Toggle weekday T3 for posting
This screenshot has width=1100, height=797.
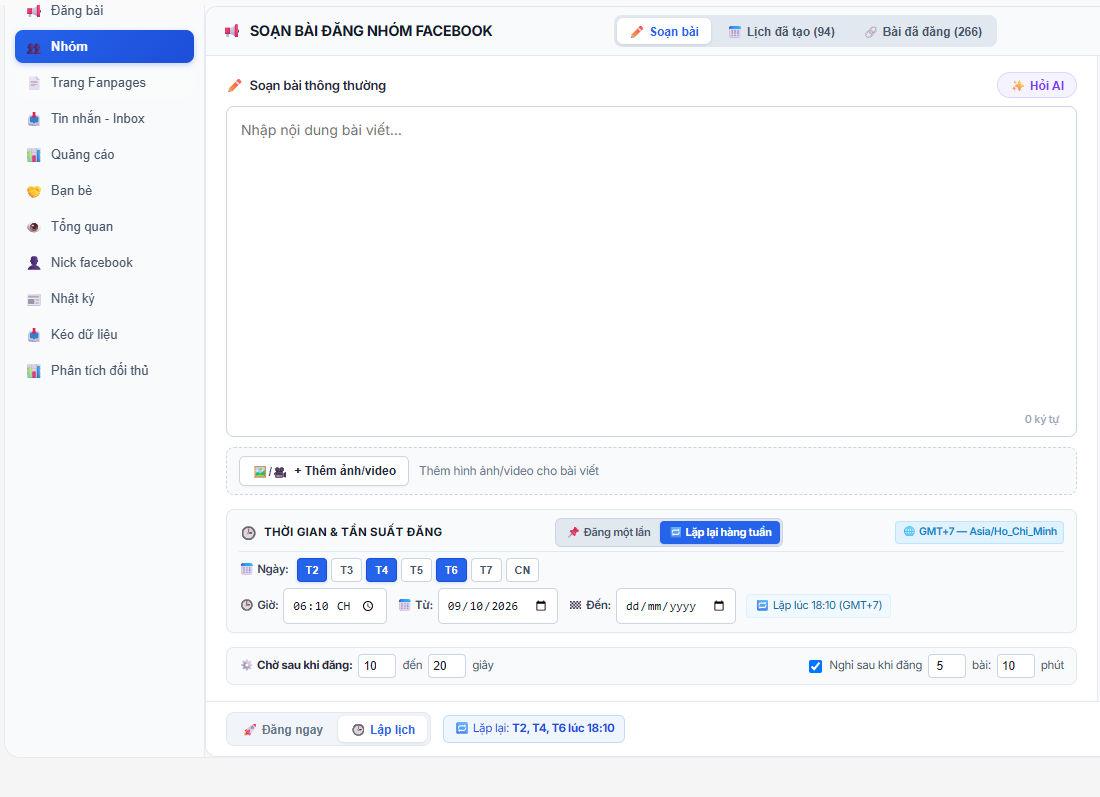point(347,570)
